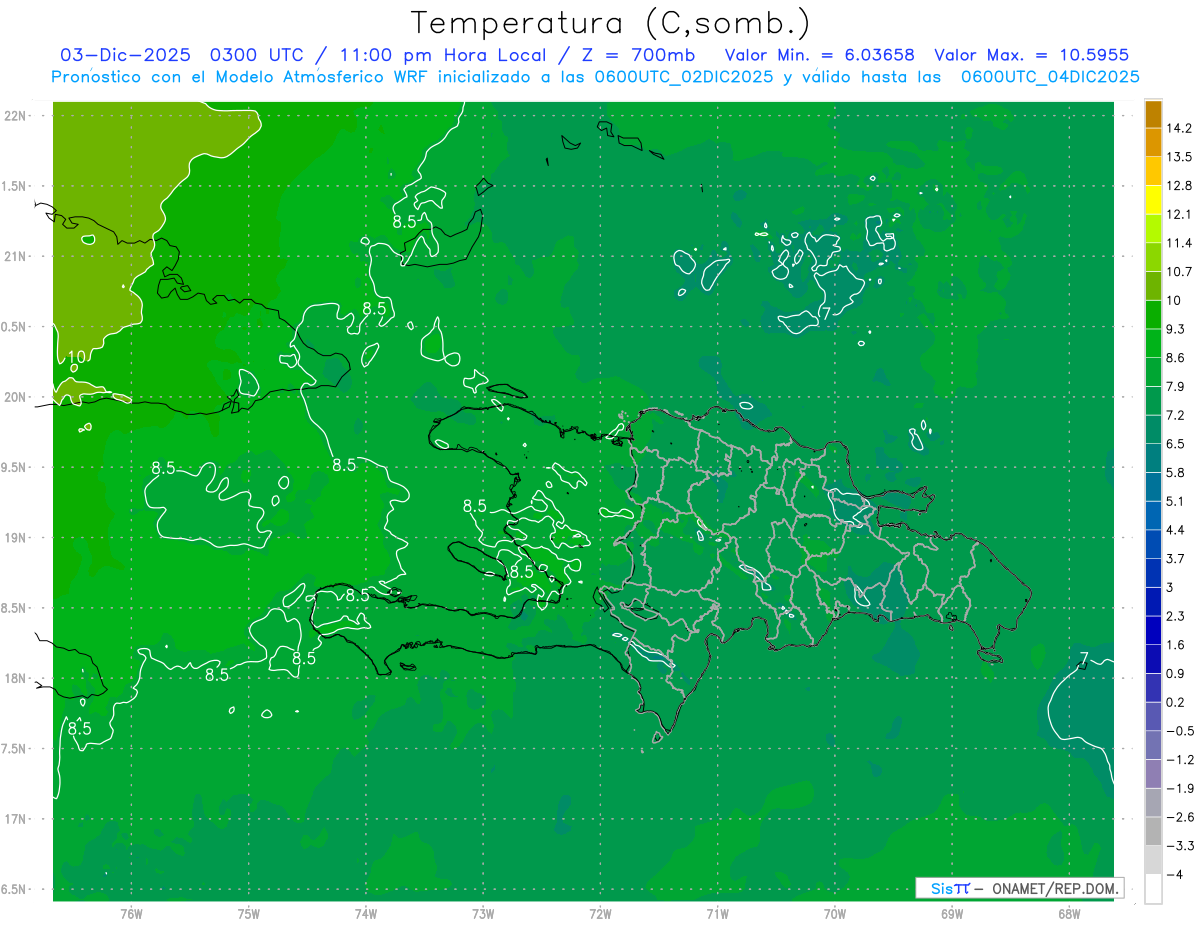This screenshot has height=927, width=1200.
Task: Click legend value "7.2"
Action: pos(1176,415)
